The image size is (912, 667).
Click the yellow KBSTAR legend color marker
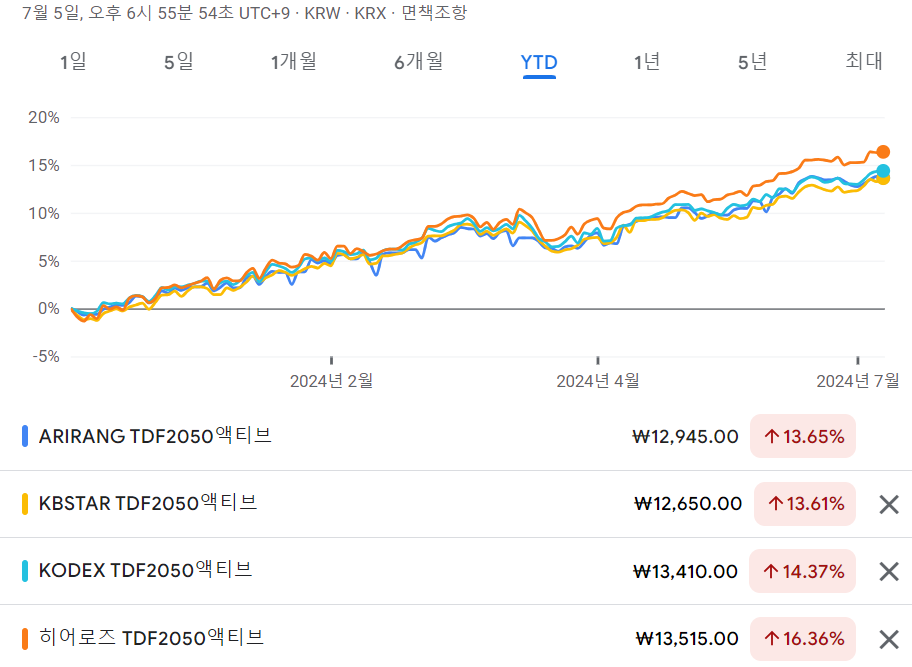click(25, 504)
